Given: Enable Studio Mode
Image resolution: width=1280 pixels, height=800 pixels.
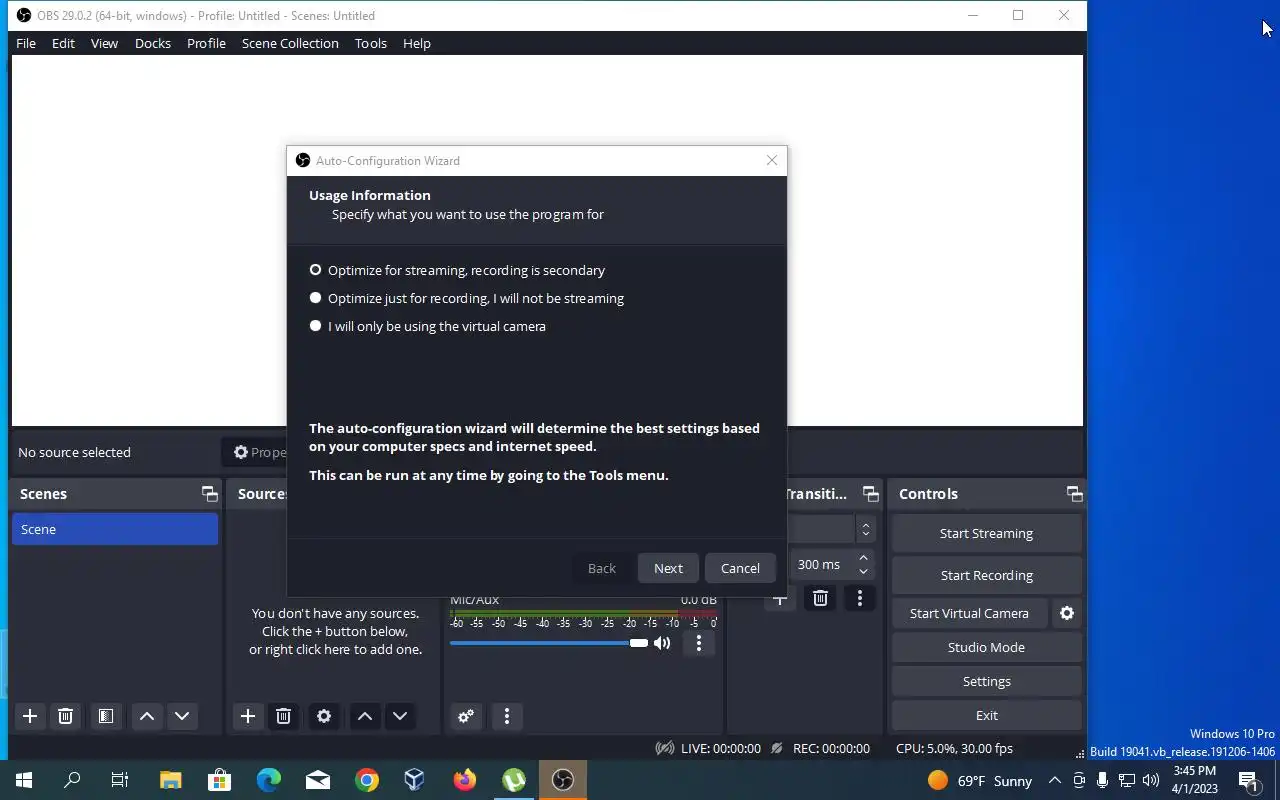Looking at the screenshot, I should pos(986,647).
